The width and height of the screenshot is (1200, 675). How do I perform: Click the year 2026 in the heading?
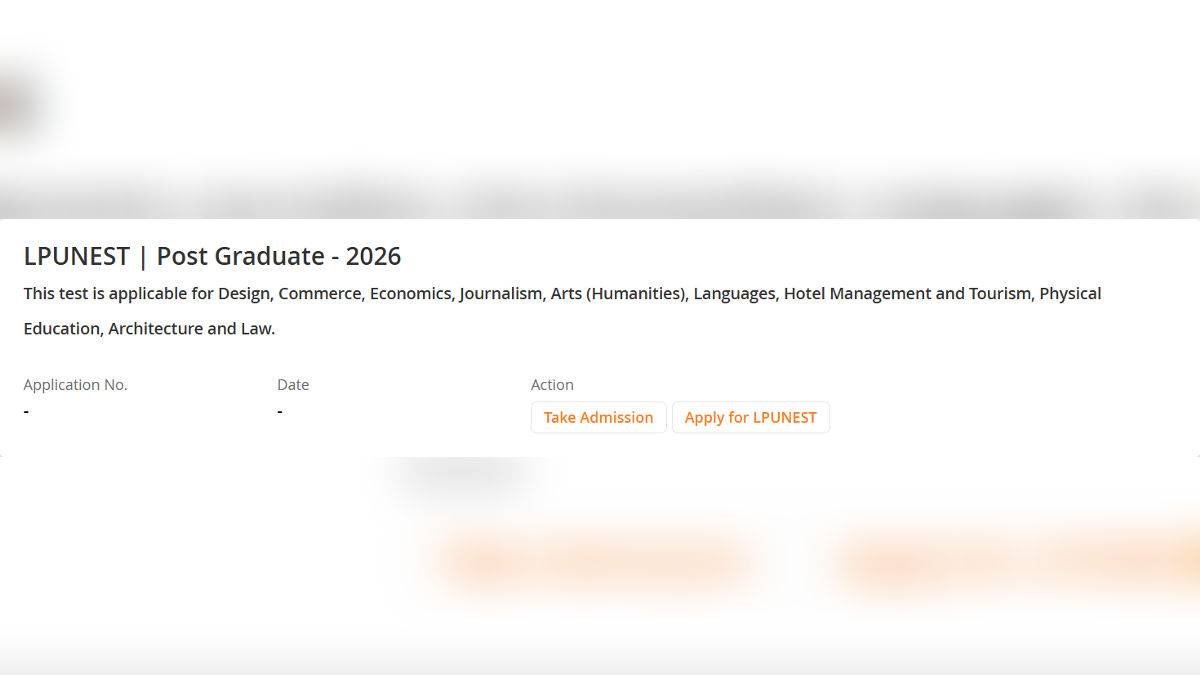[x=373, y=256]
